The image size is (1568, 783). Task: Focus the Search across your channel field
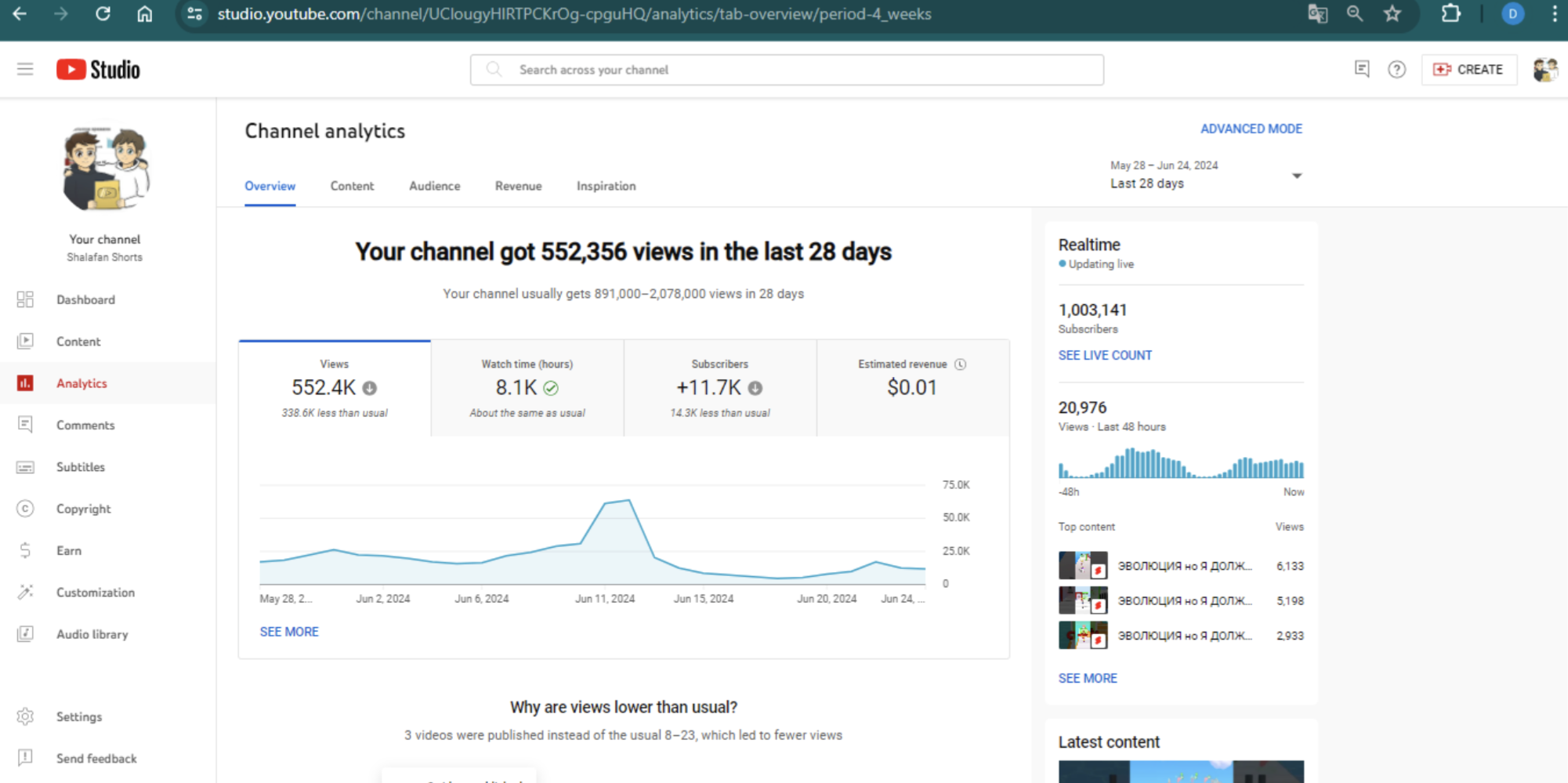point(787,70)
